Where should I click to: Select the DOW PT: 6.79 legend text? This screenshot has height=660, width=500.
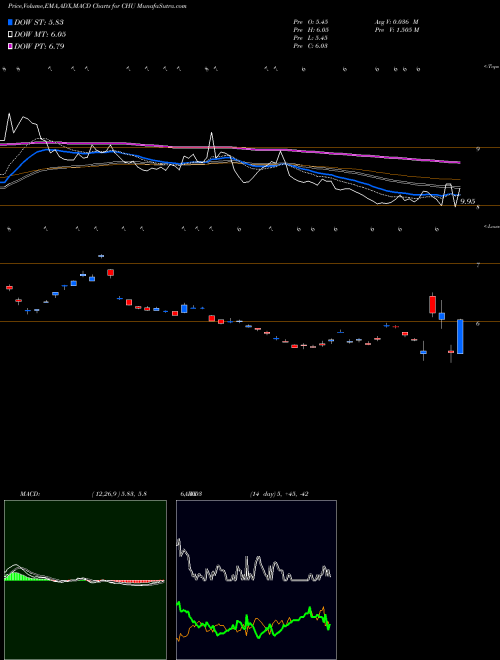pos(39,46)
